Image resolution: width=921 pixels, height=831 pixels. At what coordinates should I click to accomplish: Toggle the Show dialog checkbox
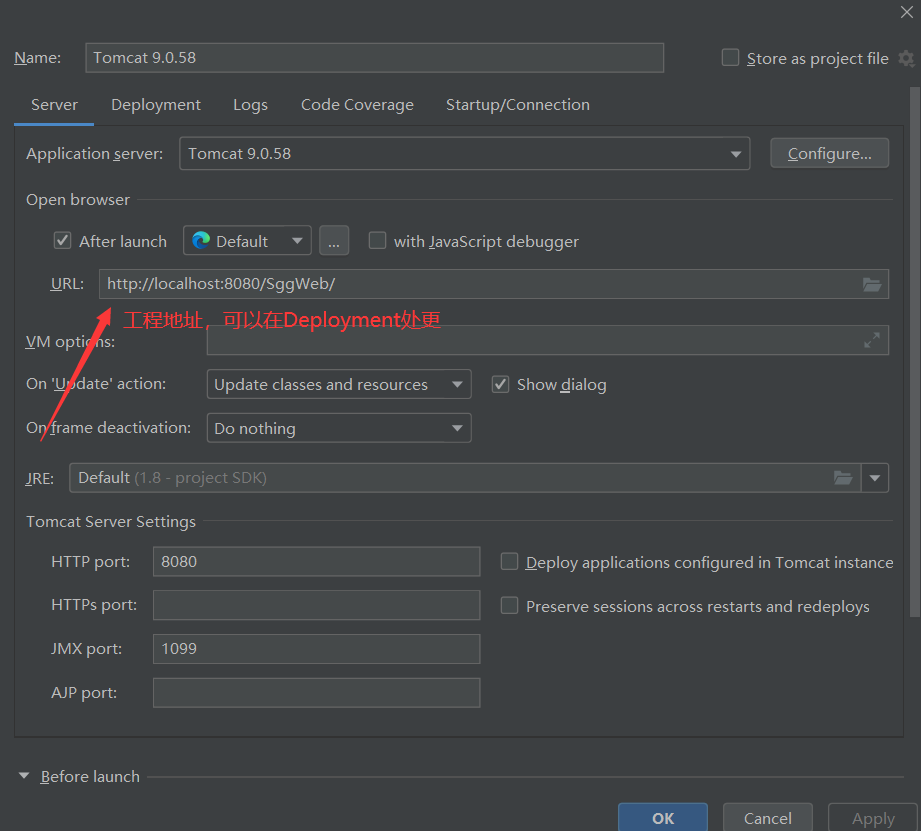click(500, 385)
